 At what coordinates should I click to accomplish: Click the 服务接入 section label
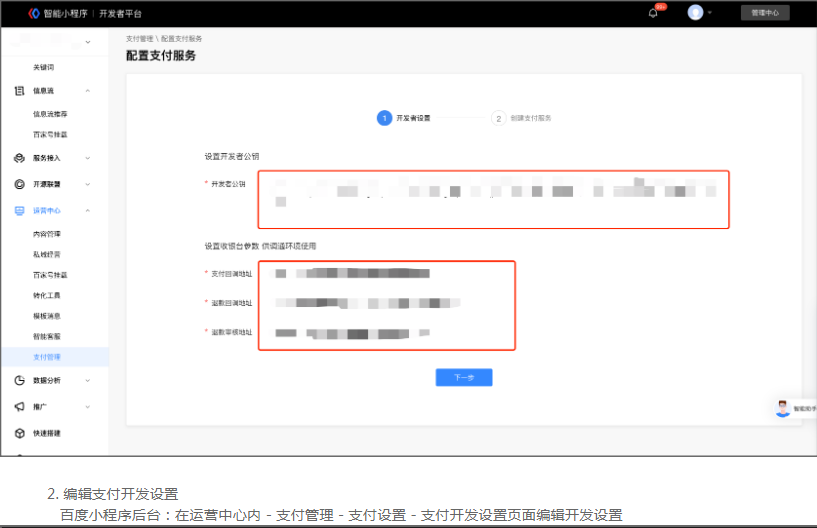coord(46,158)
